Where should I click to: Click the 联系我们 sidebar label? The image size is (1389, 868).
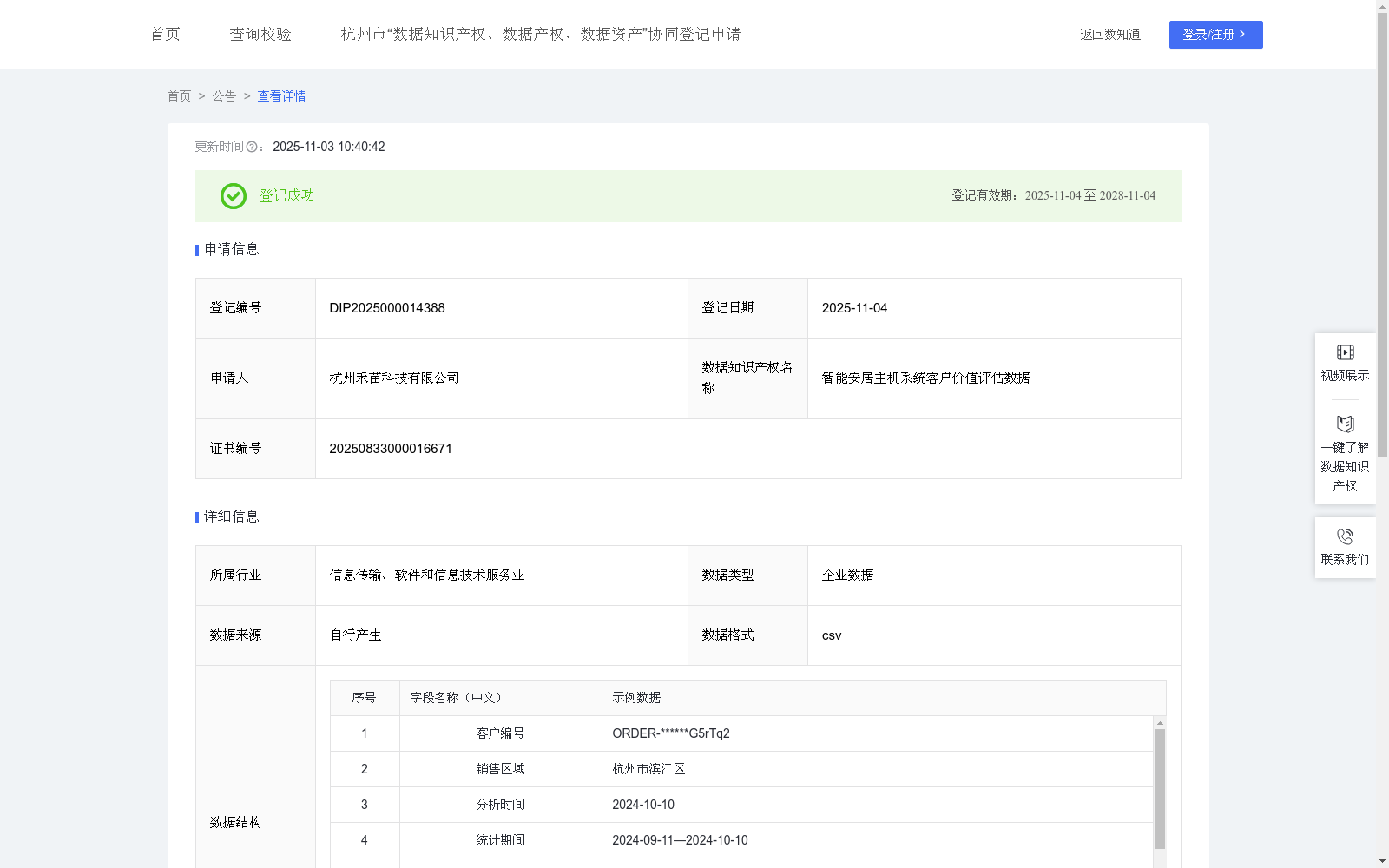tap(1345, 559)
